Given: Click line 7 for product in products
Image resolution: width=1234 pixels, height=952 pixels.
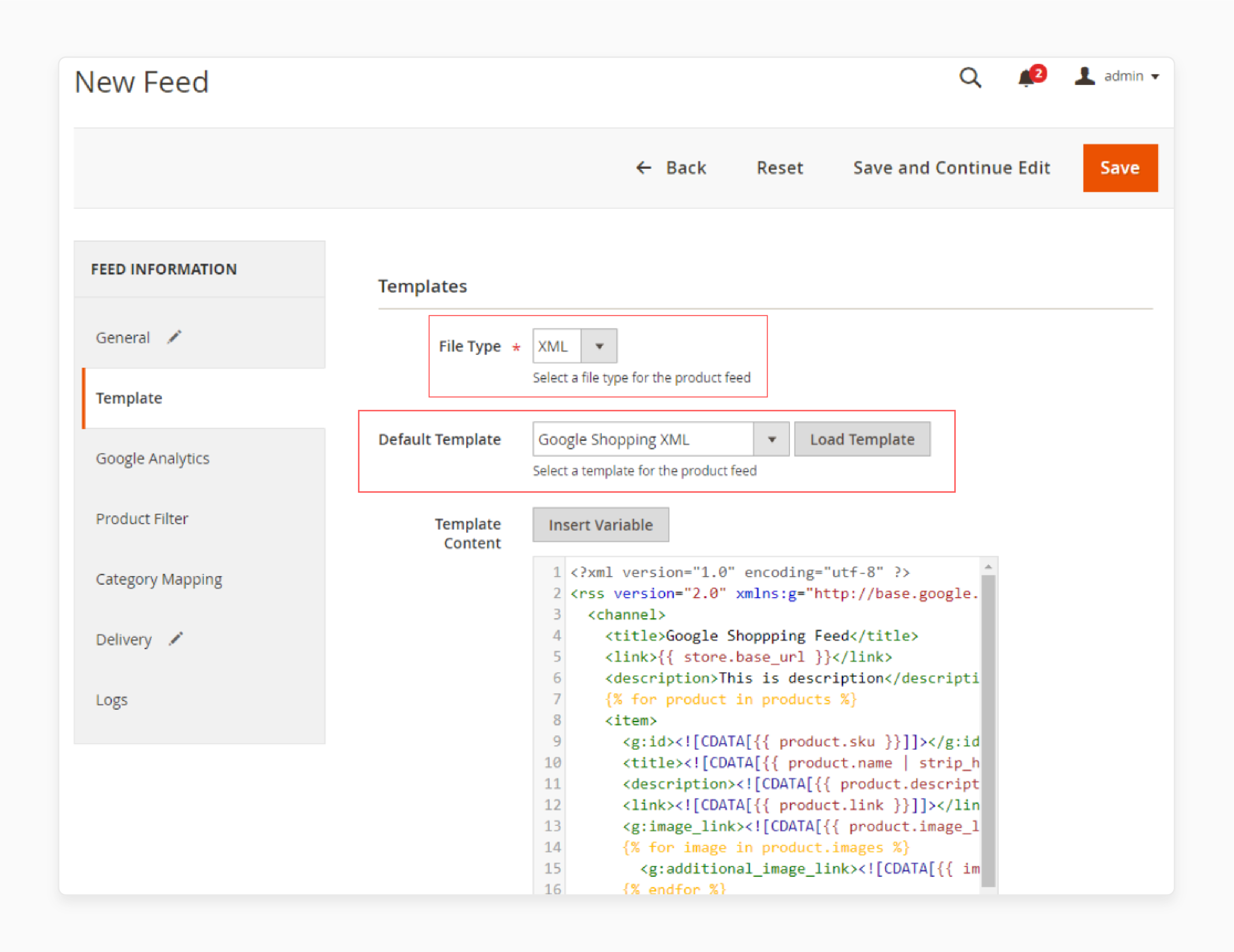Looking at the screenshot, I should (730, 699).
